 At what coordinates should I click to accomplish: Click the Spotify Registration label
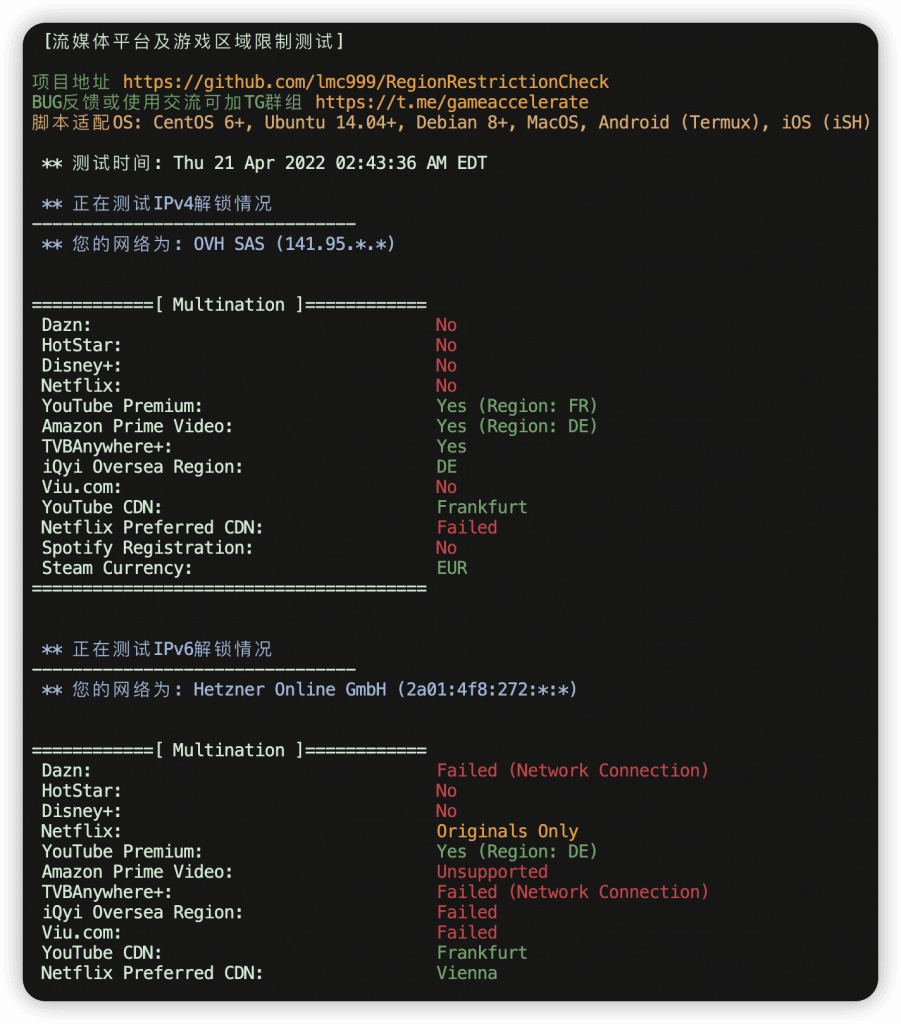point(147,548)
